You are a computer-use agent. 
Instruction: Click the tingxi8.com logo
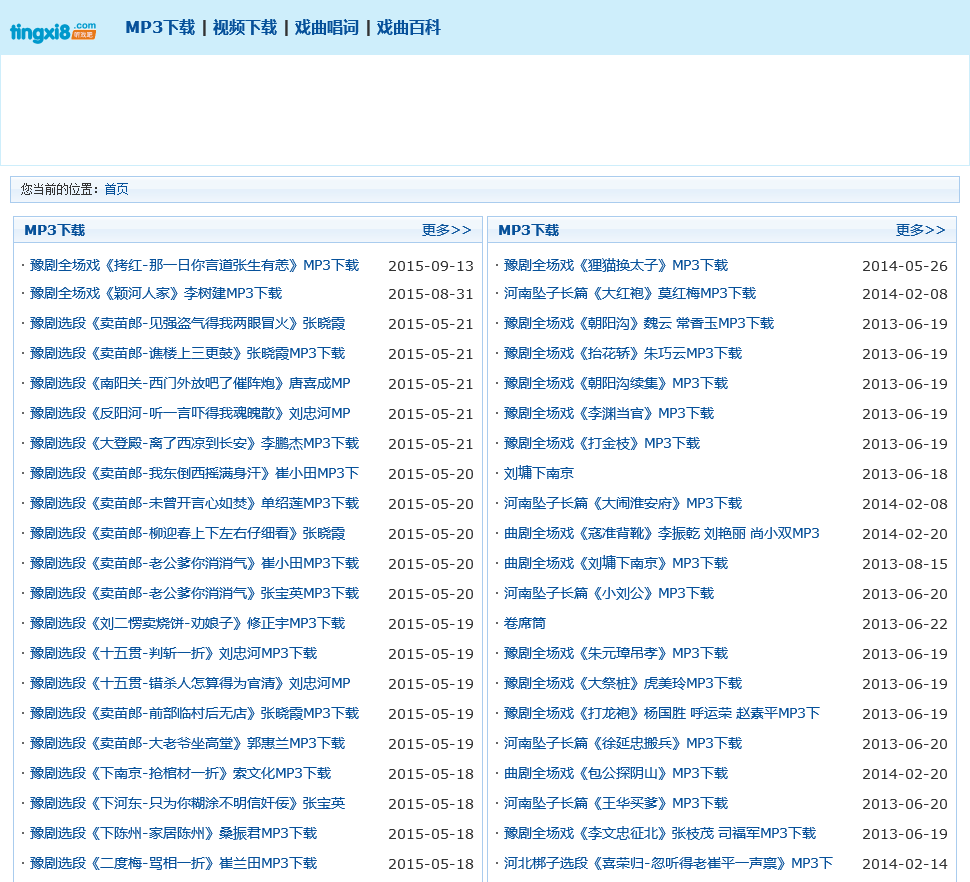click(53, 32)
